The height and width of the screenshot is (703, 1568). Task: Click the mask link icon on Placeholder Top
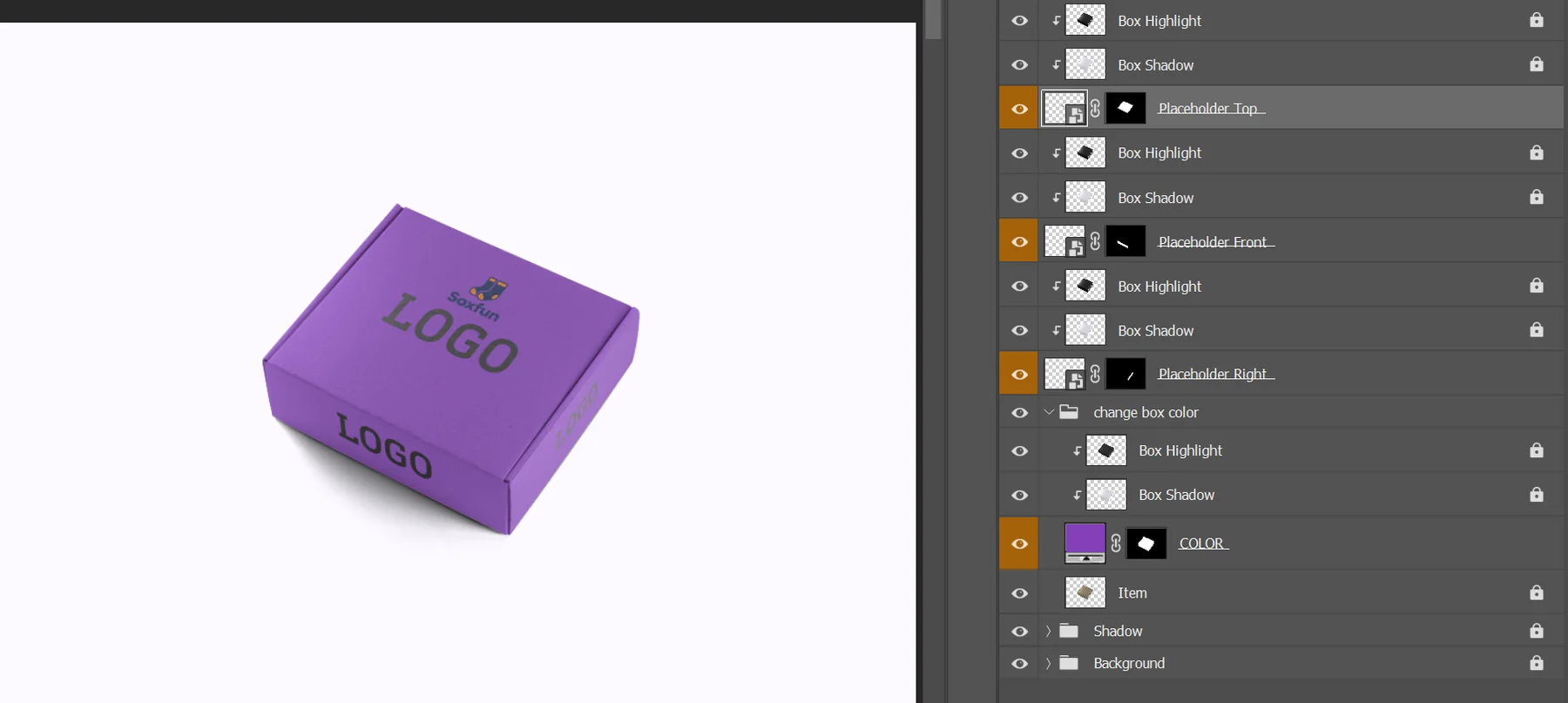pos(1095,108)
